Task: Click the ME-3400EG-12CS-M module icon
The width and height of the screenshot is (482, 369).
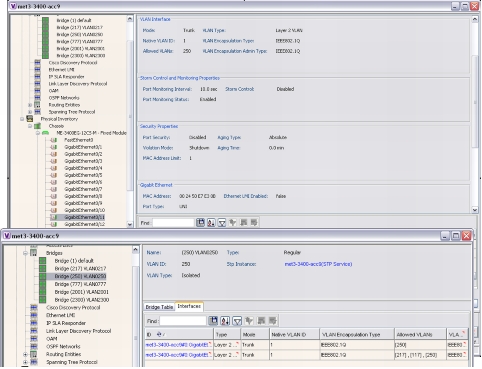Action: point(45,133)
